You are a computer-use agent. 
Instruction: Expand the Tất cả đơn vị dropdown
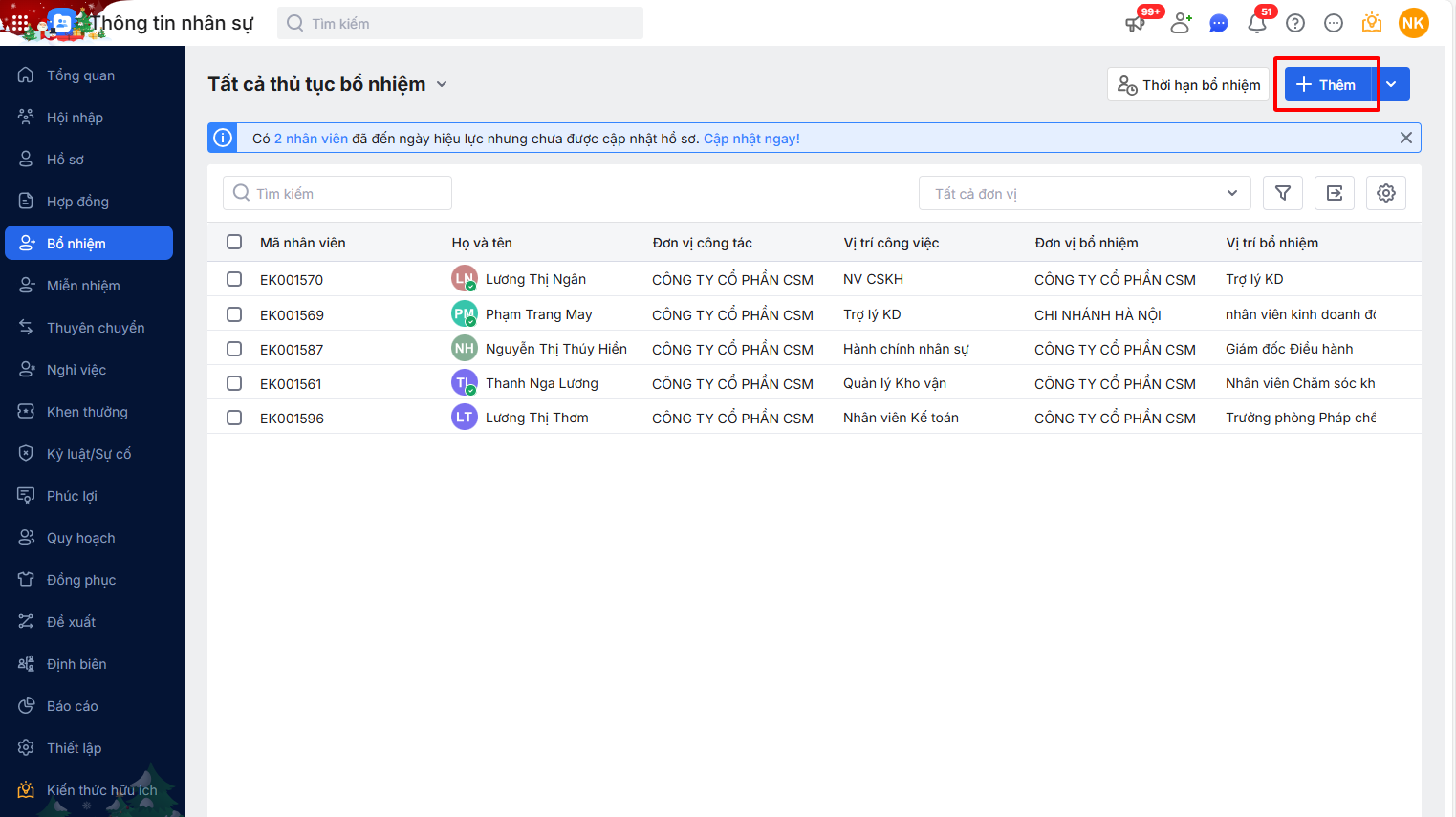tap(1084, 193)
